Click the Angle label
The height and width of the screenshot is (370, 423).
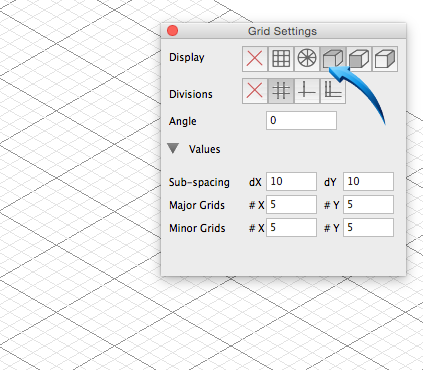(x=183, y=121)
